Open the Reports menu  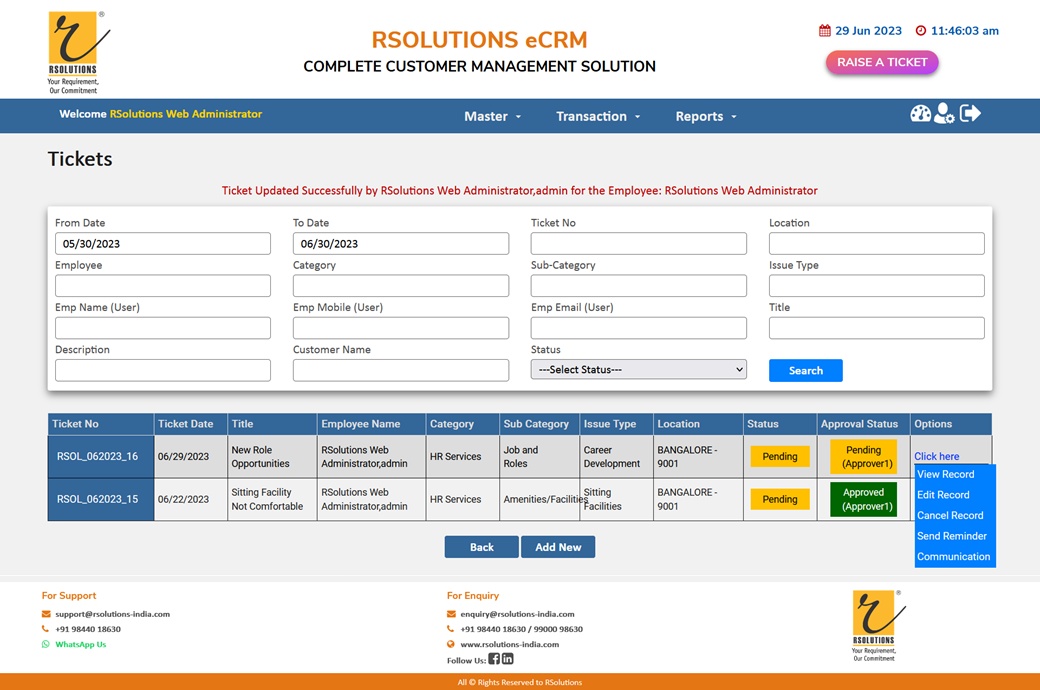(x=705, y=117)
